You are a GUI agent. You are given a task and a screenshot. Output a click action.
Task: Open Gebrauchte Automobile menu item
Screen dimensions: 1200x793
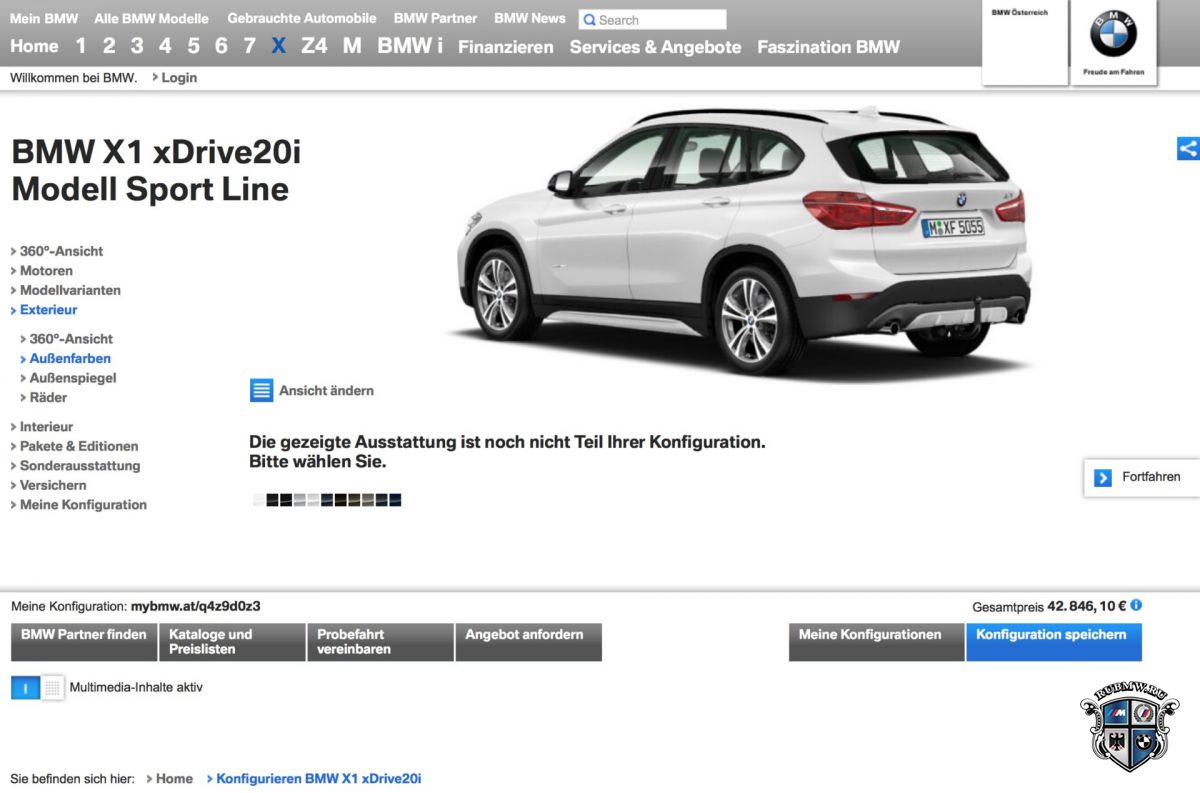(x=302, y=19)
